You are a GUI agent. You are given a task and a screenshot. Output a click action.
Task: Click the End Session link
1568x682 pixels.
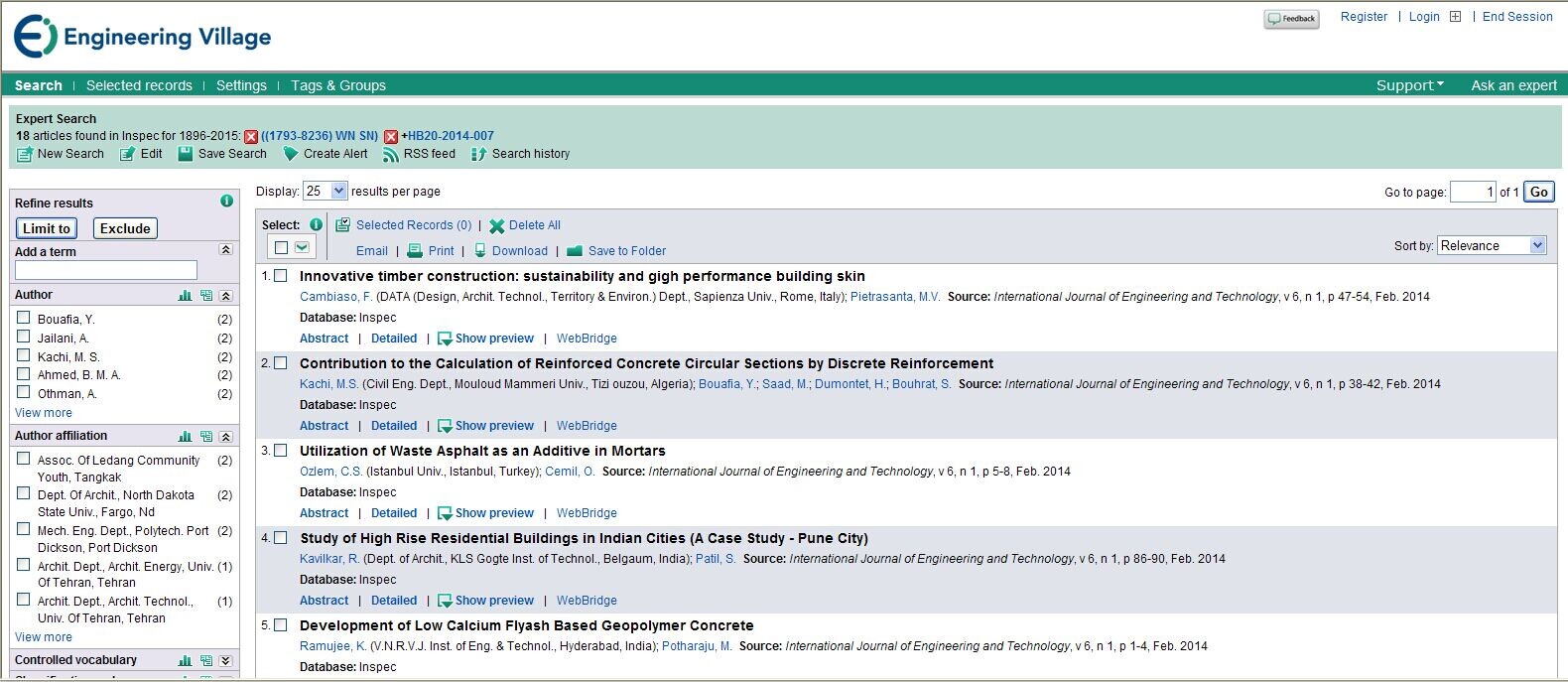pos(1517,17)
